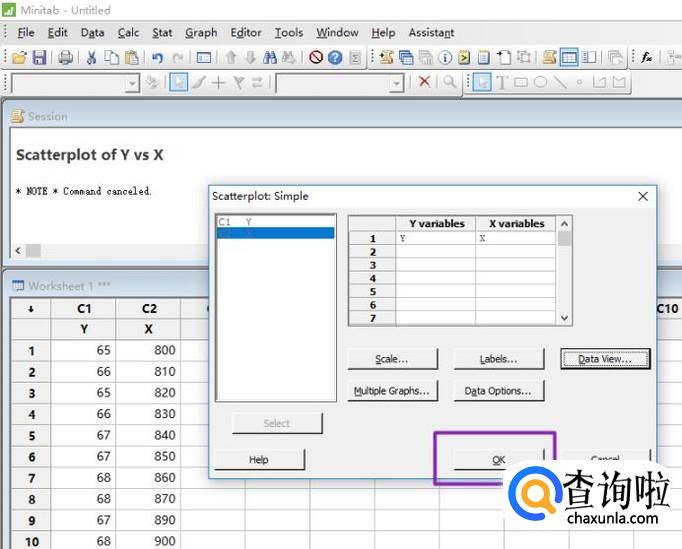Click the Open Project folder icon
This screenshot has width=682, height=549.
click(x=19, y=57)
